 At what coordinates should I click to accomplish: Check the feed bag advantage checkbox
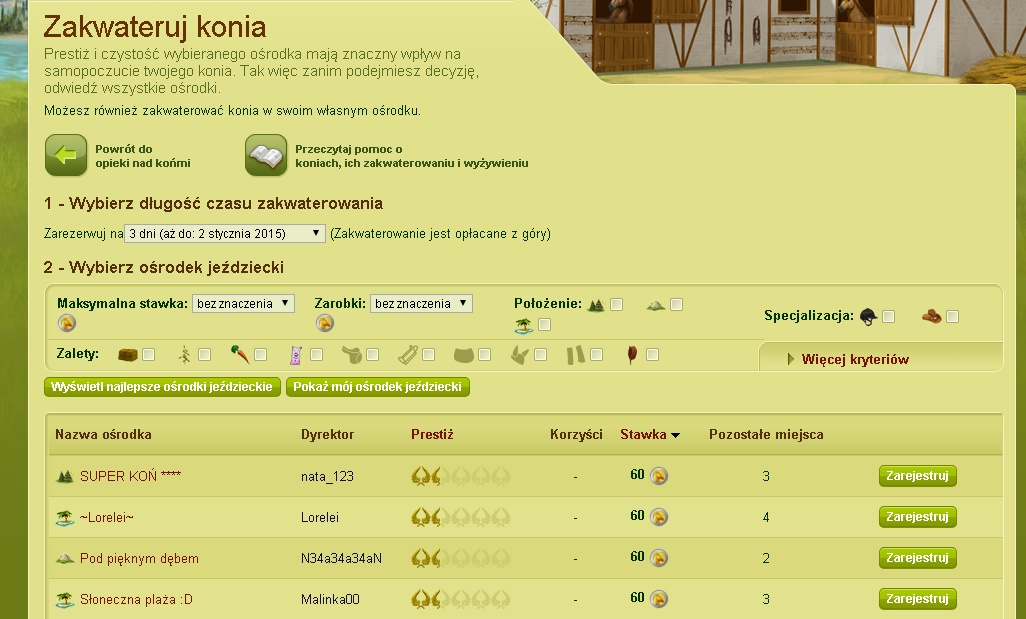[317, 355]
